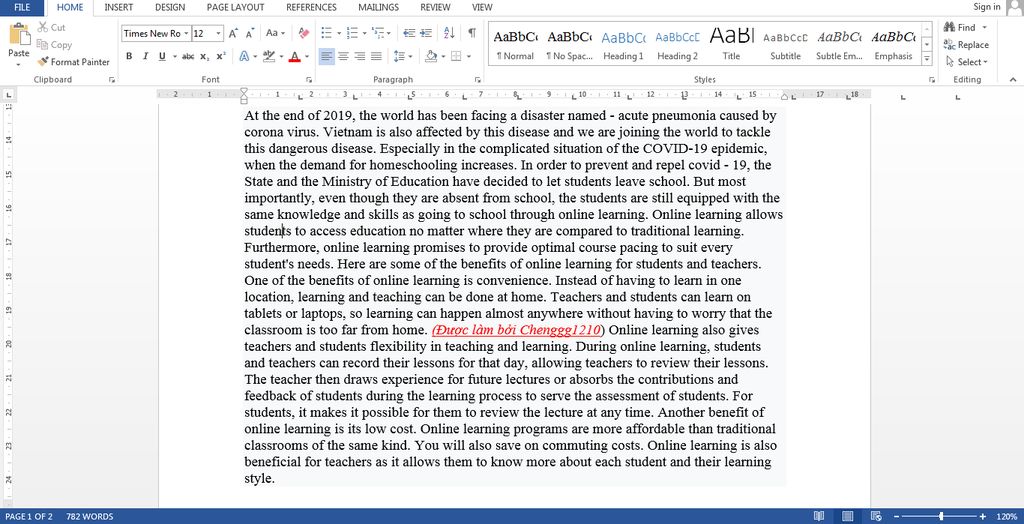Viewport: 1024px width, 524px height.
Task: Open Font dialog launcher
Action: (309, 80)
